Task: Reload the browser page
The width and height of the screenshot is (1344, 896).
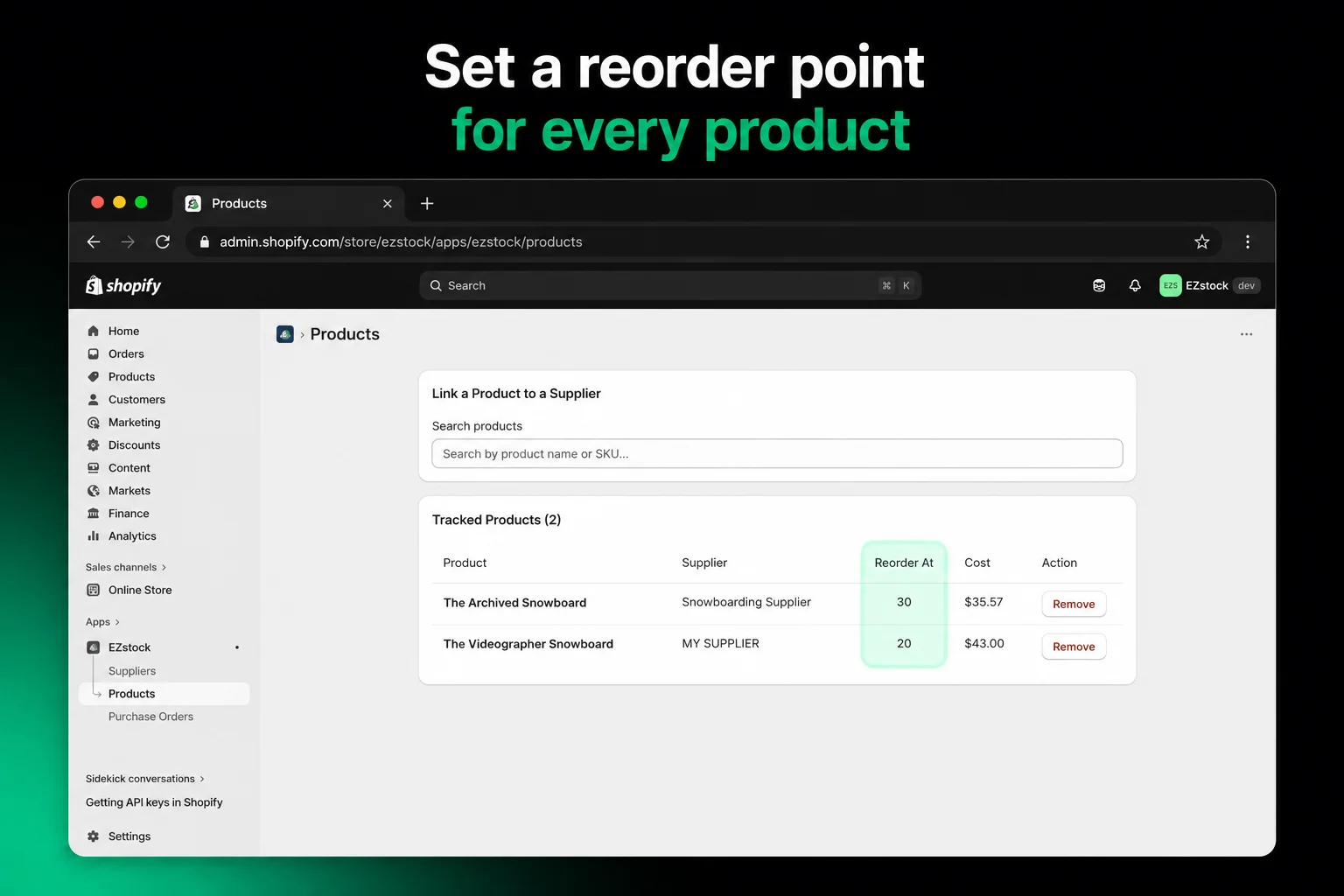Action: click(163, 241)
